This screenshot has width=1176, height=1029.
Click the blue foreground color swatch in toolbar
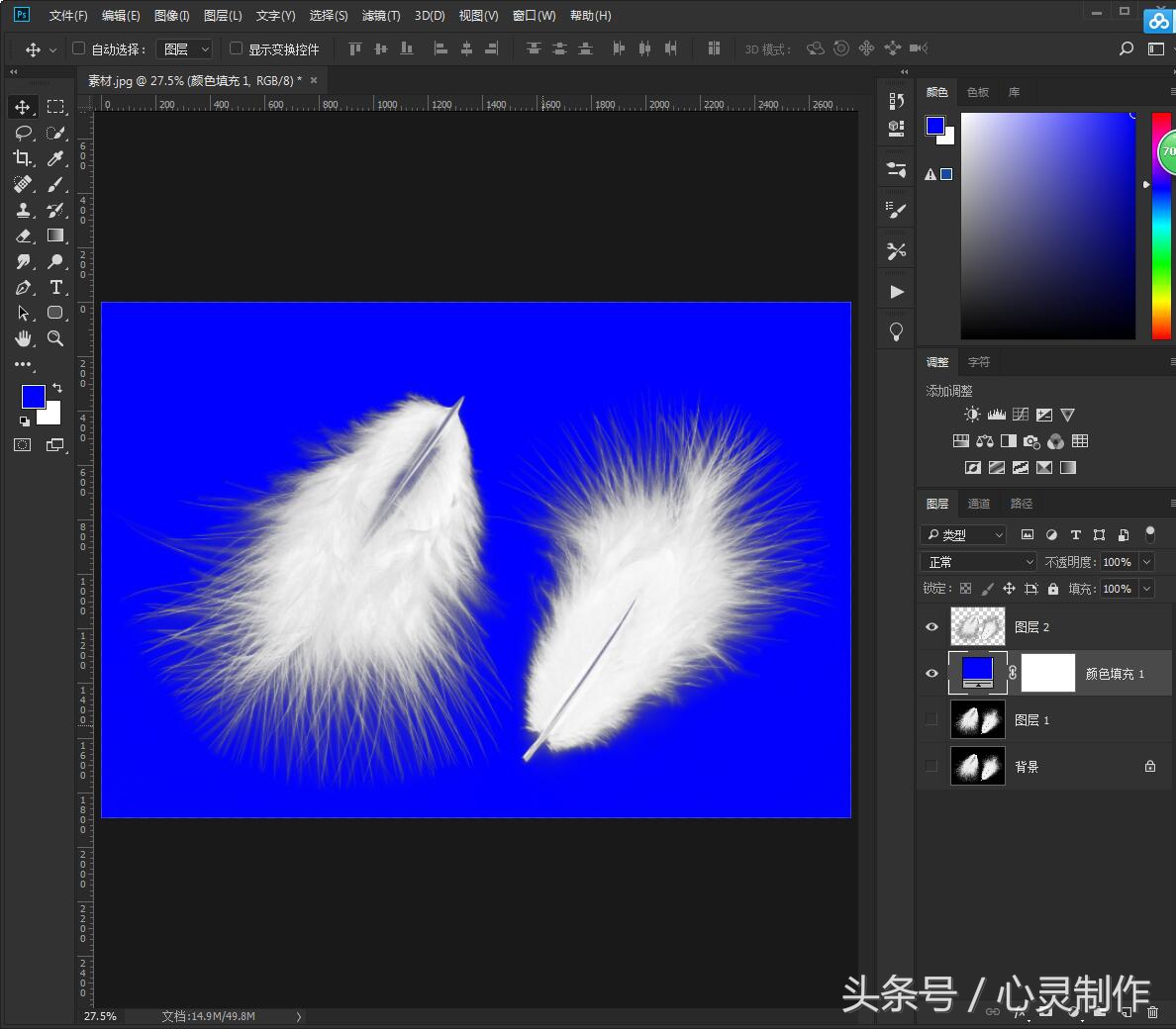click(32, 396)
